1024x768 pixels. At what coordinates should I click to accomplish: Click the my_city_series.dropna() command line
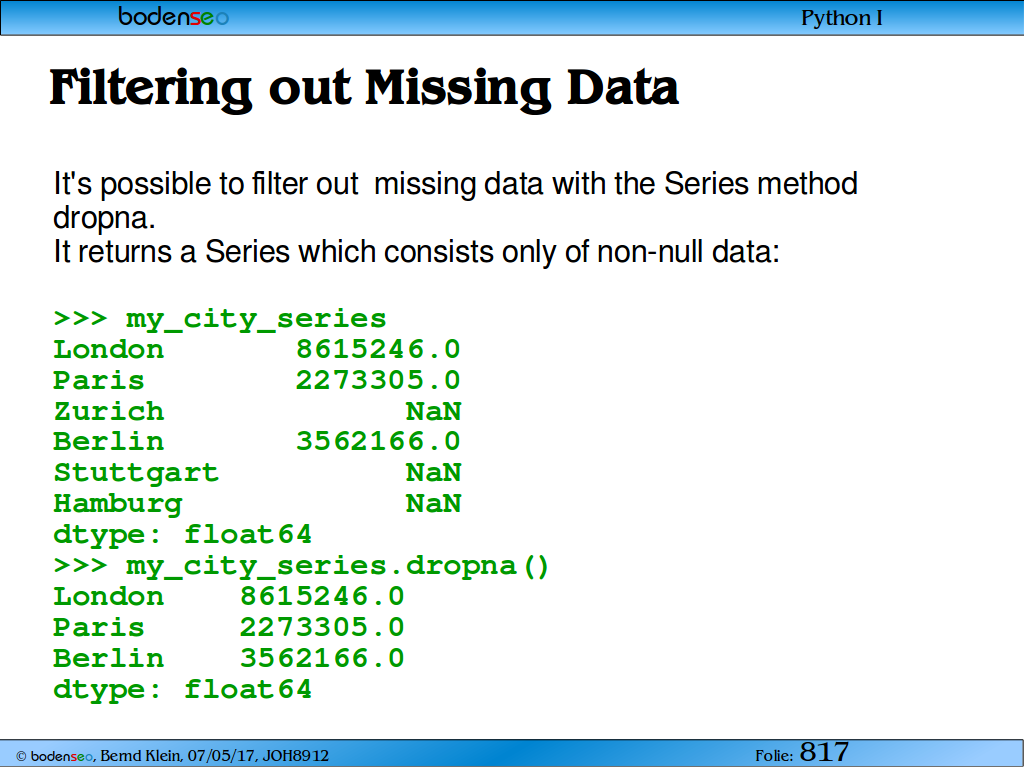coord(302,566)
